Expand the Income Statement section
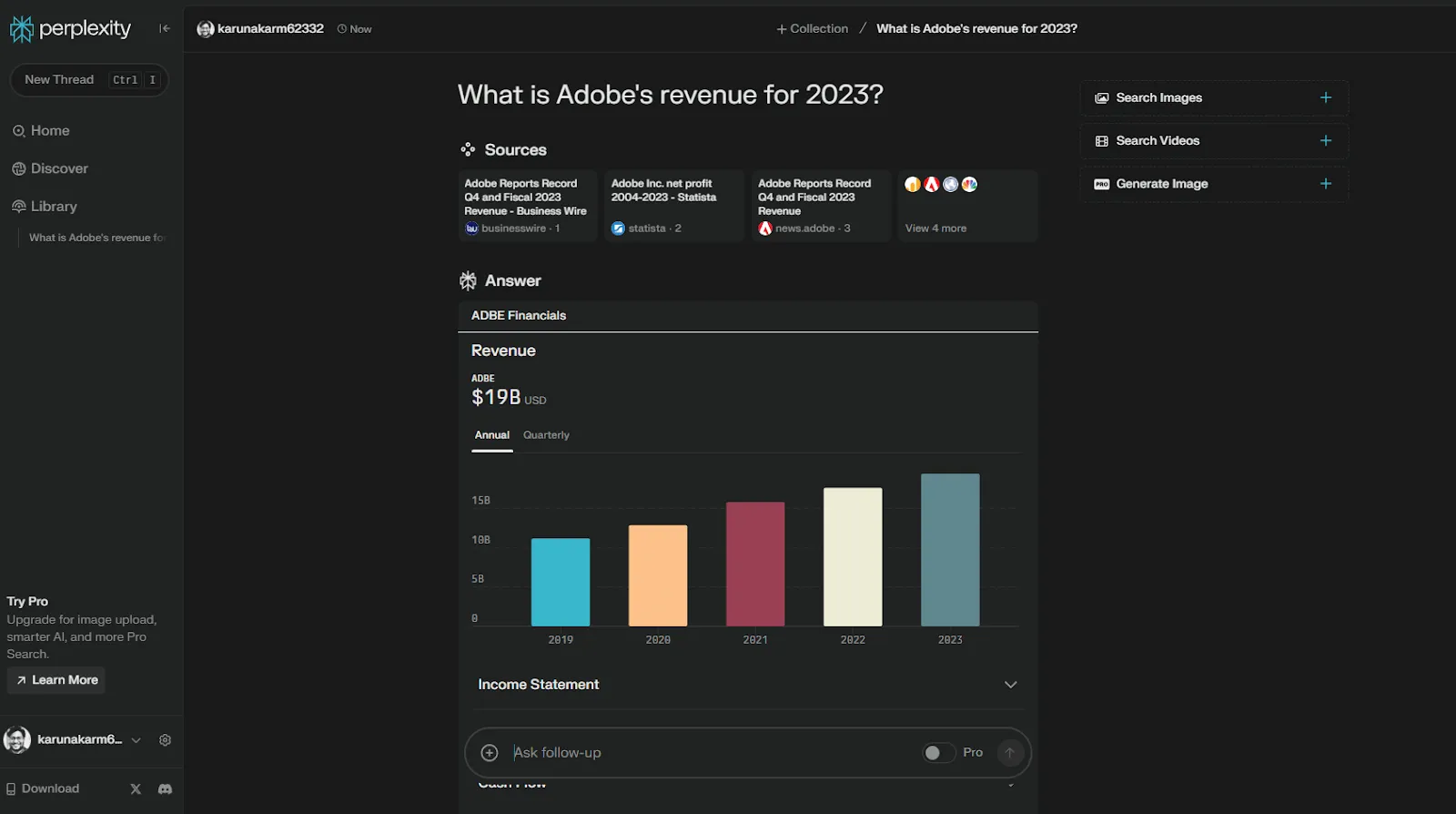 pyautogui.click(x=747, y=685)
